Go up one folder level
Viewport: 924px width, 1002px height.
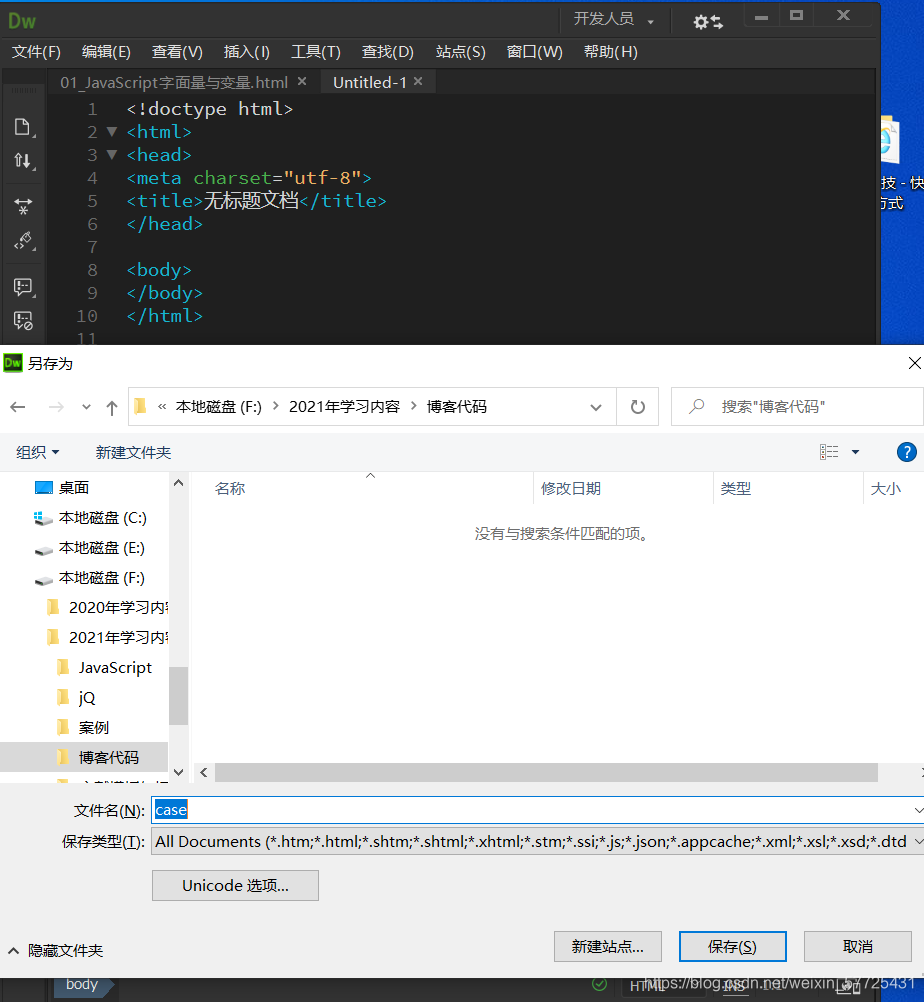[x=112, y=407]
